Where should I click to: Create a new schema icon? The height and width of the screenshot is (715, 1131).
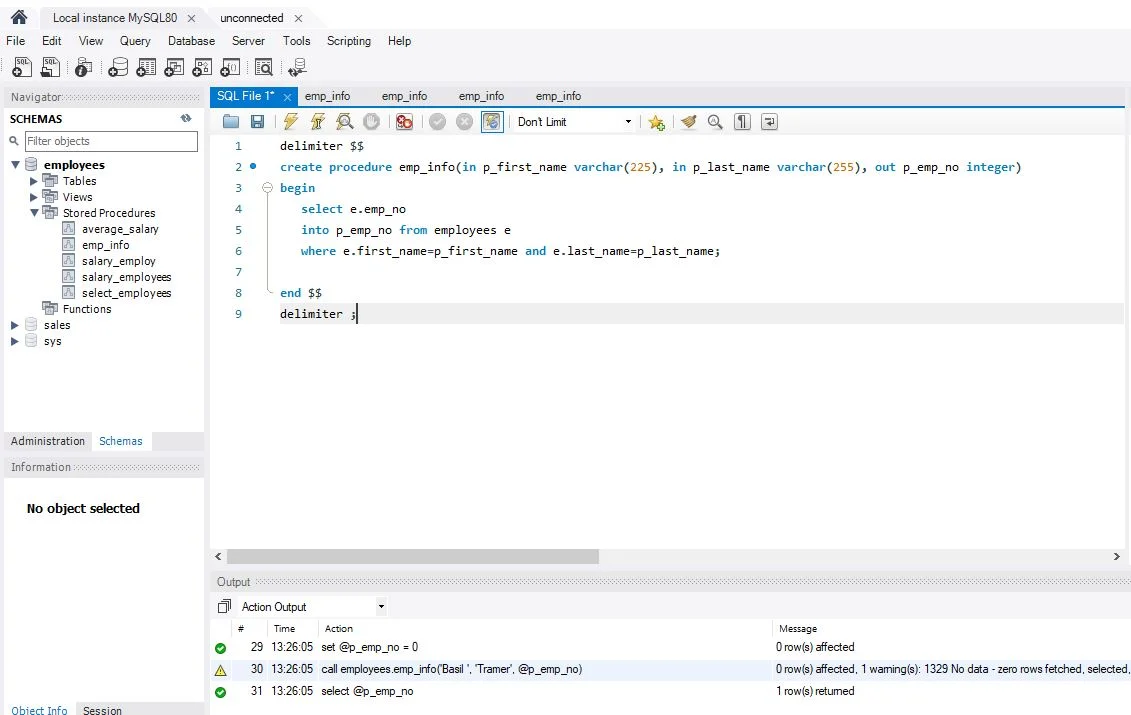tap(118, 68)
